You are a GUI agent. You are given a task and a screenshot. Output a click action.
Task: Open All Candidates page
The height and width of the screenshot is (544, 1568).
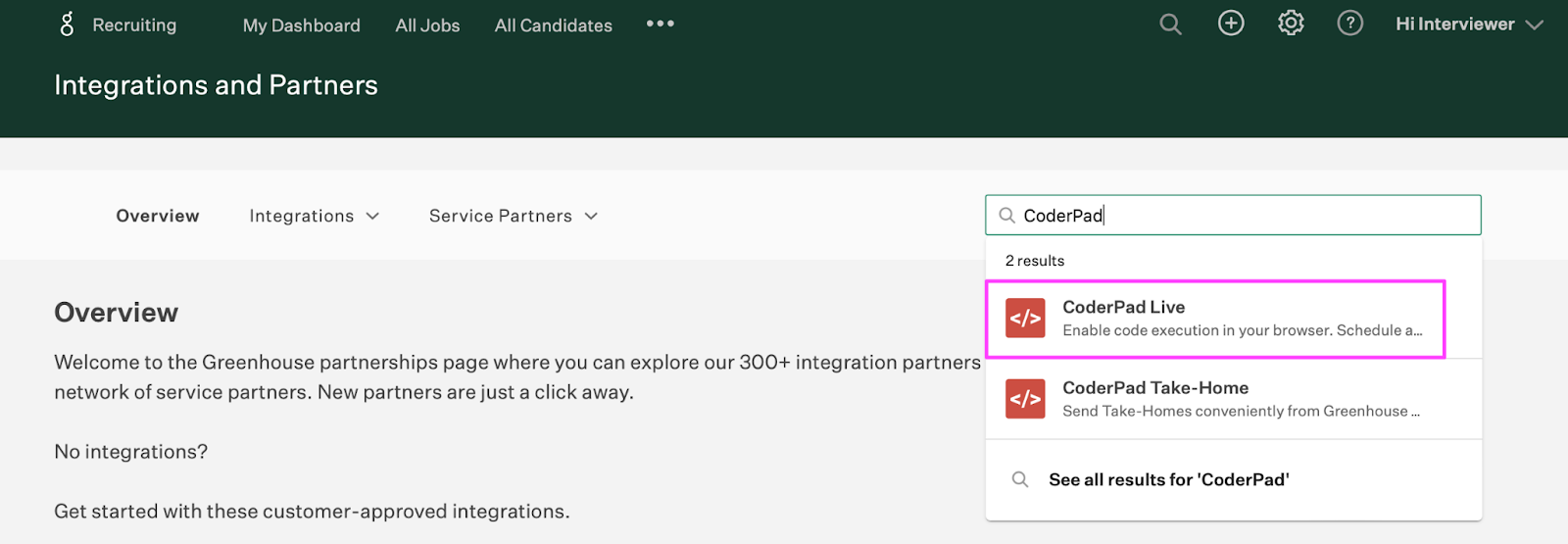[x=554, y=25]
